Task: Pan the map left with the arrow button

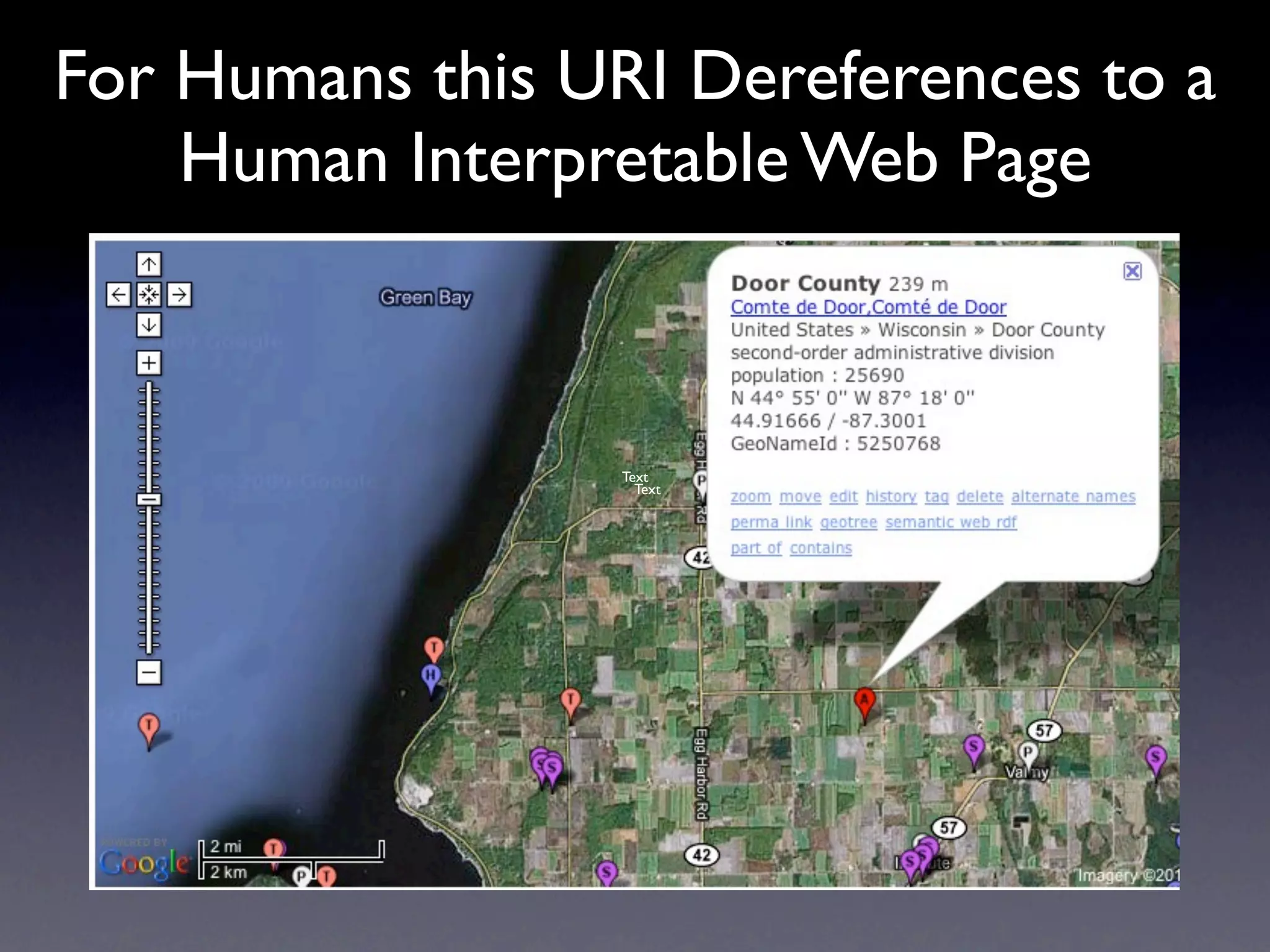Action: click(x=118, y=294)
